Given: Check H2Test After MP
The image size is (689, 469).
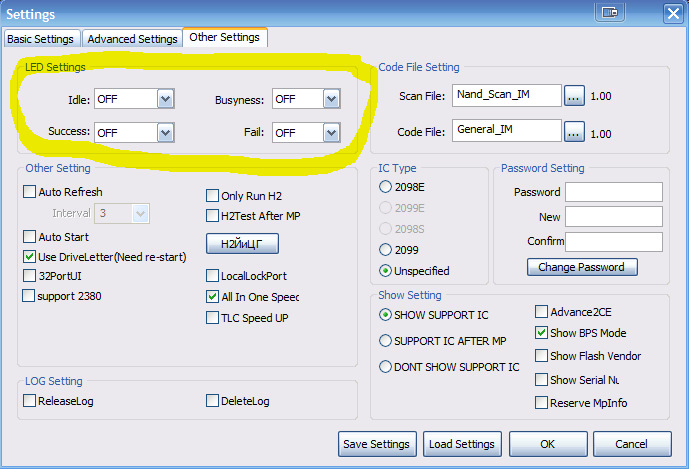Looking at the screenshot, I should click(x=213, y=216).
